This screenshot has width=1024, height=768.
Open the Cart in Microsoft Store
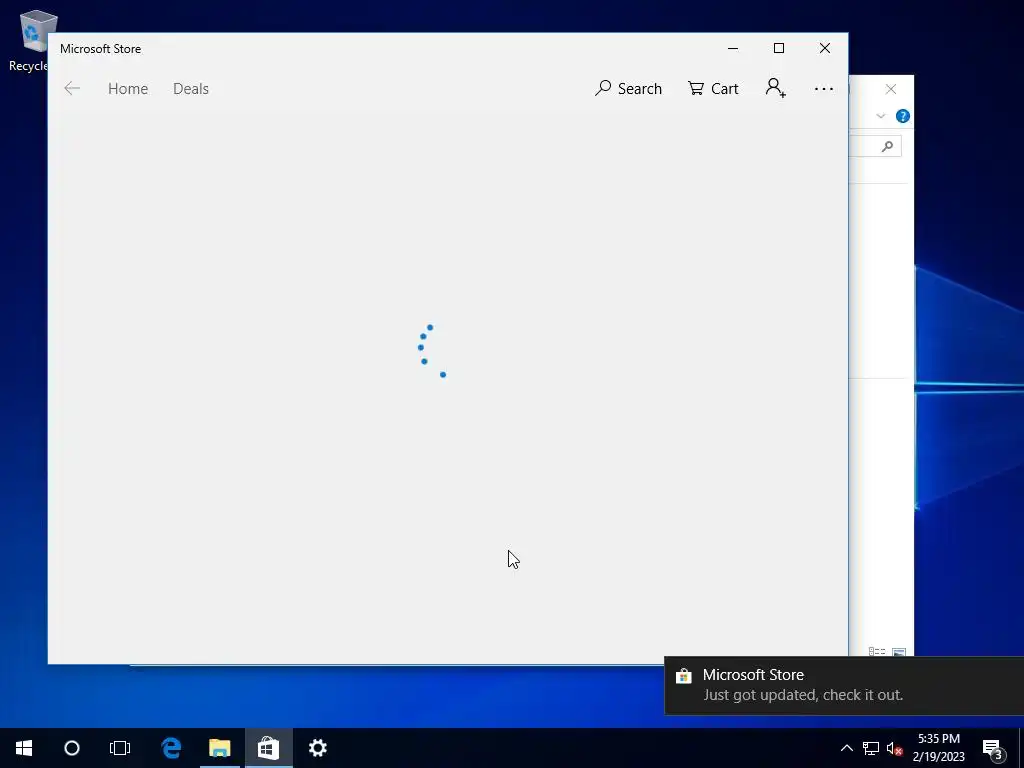pyautogui.click(x=713, y=89)
